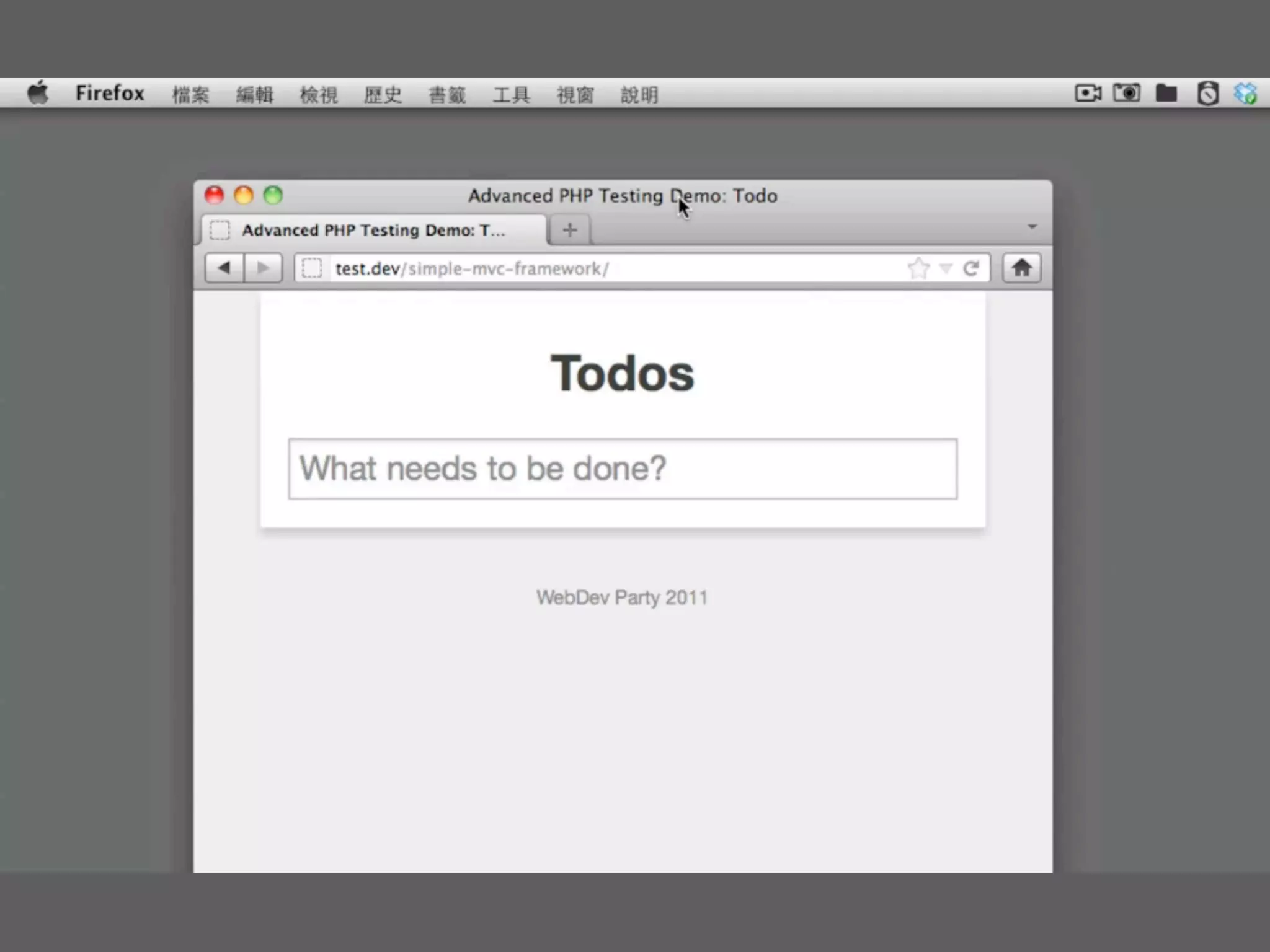Open a new tab with plus button
The width and height of the screenshot is (1270, 952).
coord(570,230)
